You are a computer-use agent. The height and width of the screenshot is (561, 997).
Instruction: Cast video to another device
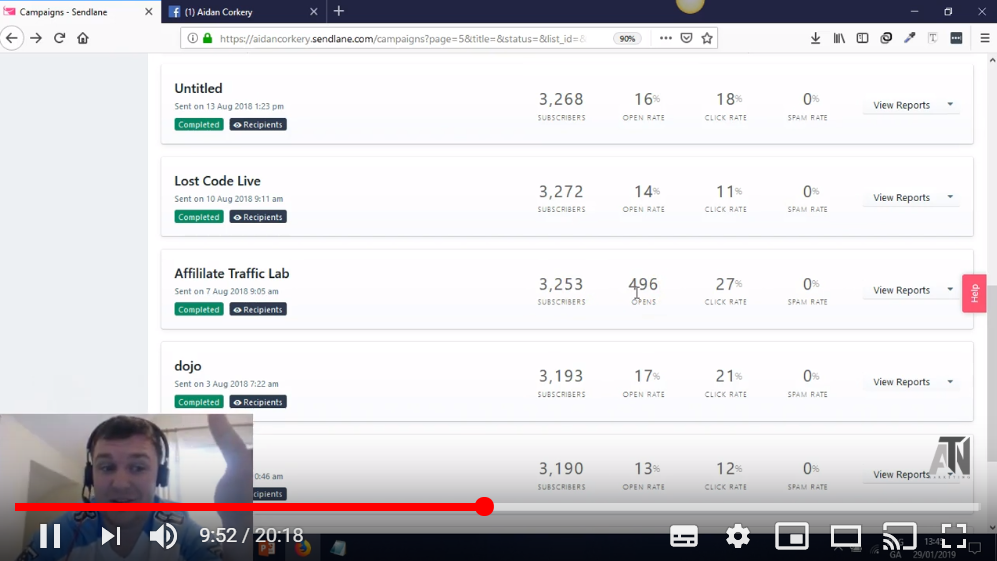899,536
